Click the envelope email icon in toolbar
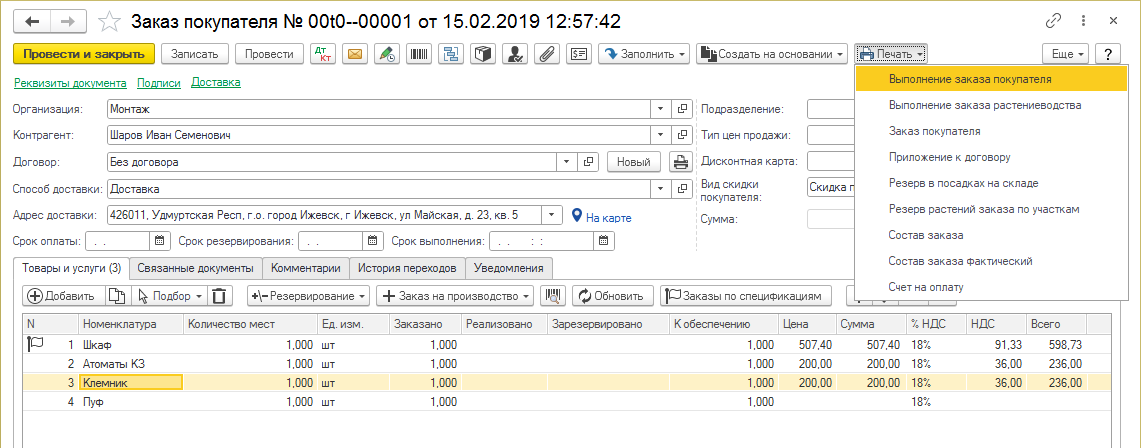The height and width of the screenshot is (448, 1141). pos(354,54)
